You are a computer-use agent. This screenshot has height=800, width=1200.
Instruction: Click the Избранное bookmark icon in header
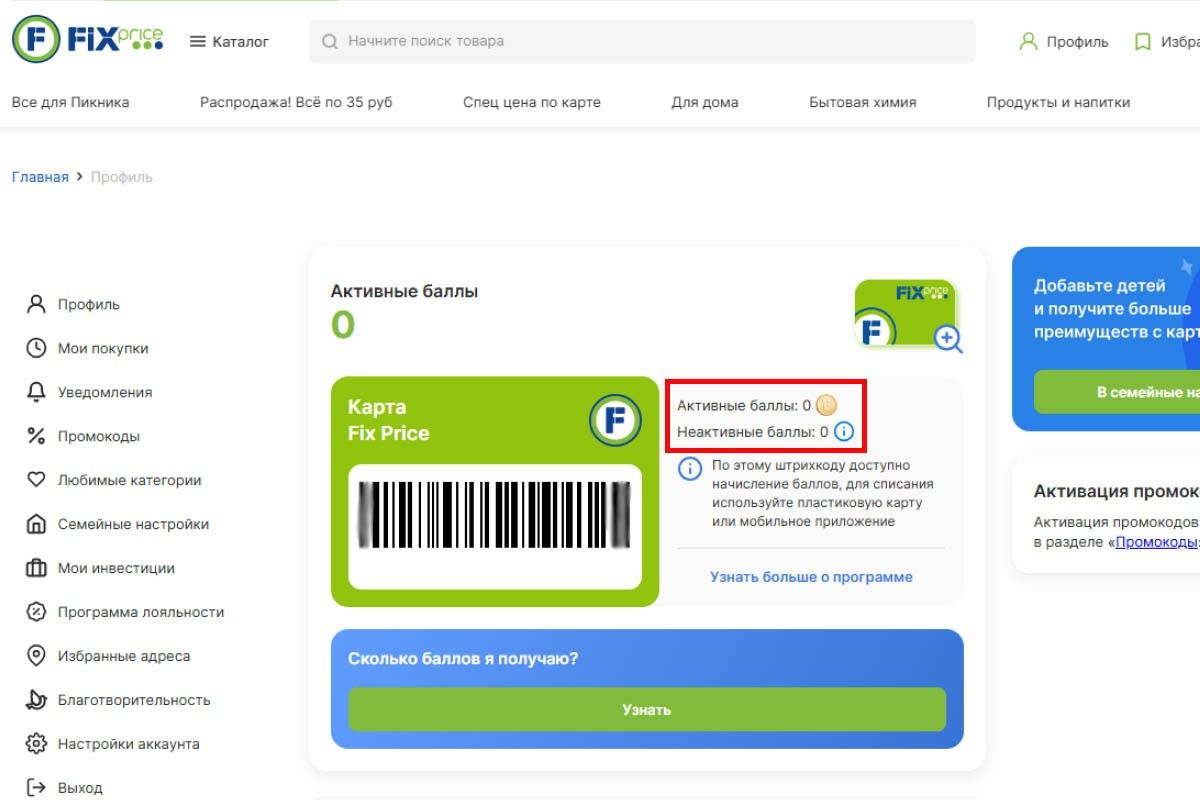tap(1142, 42)
